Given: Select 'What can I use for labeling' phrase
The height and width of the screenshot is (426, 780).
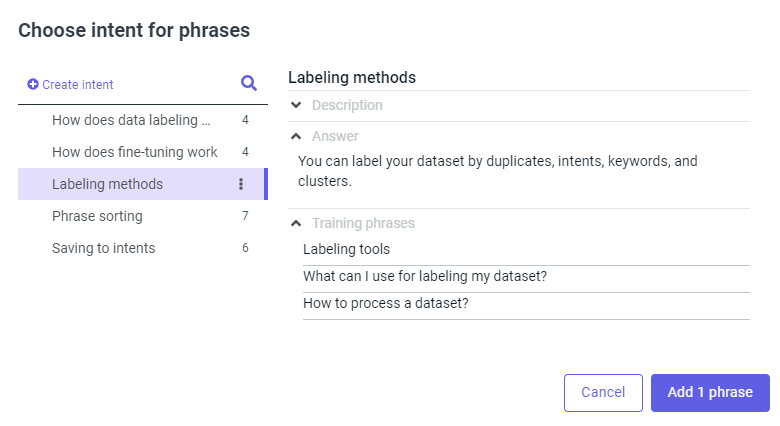Looking at the screenshot, I should coord(424,276).
